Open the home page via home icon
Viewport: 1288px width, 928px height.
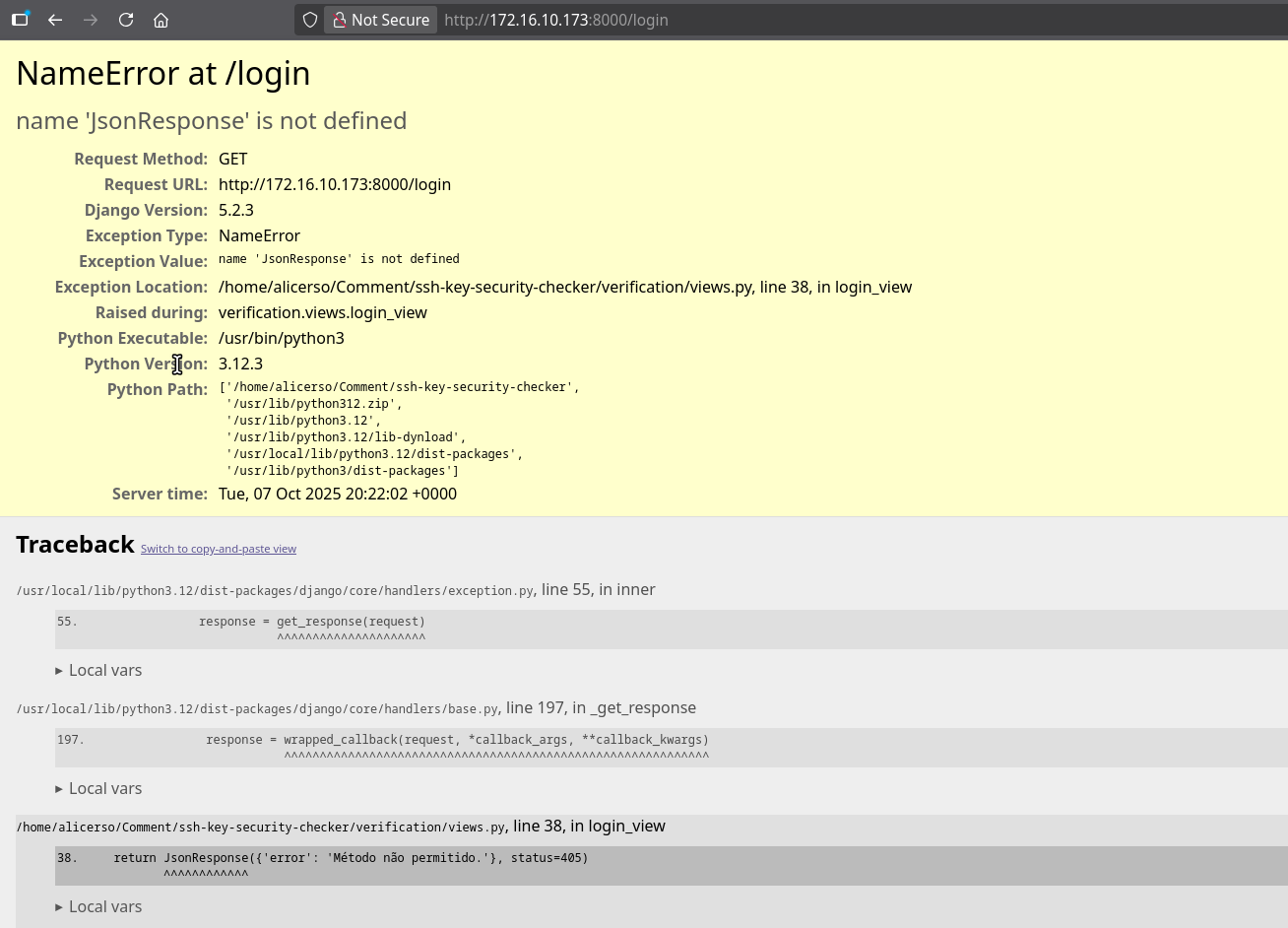[x=161, y=20]
